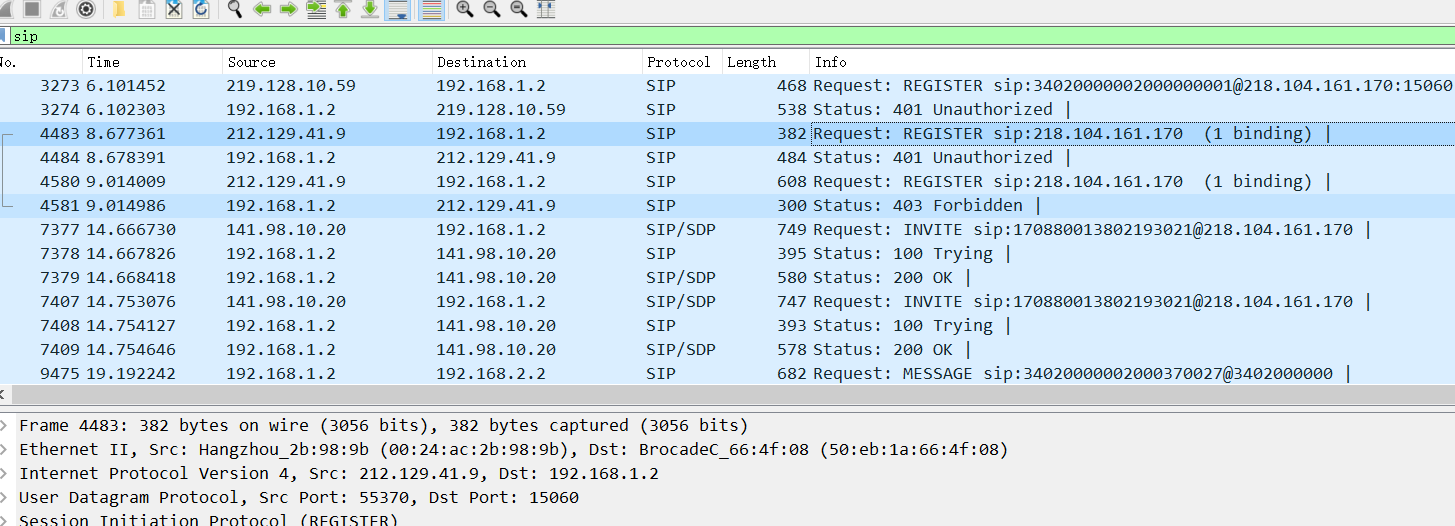Toggle packet list colorization
Viewport: 1455px width, 526px height.
point(431,9)
